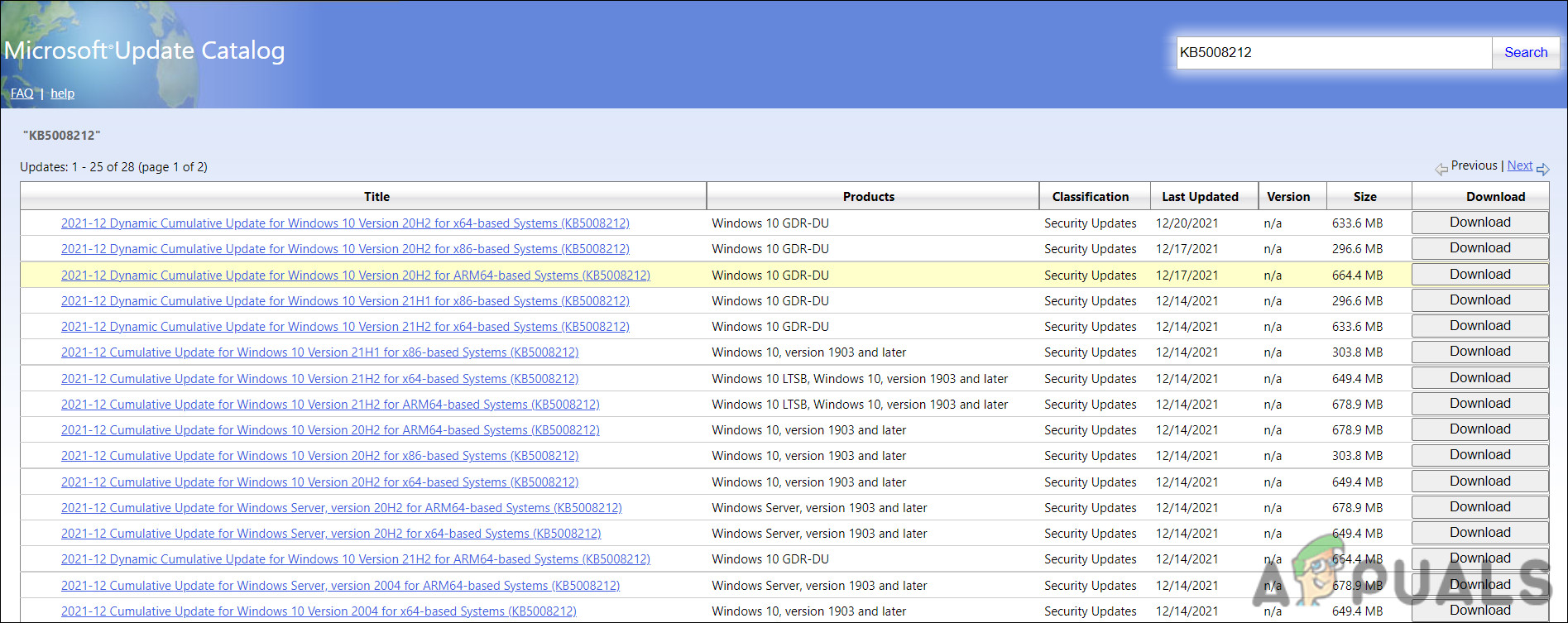Download the 20H2 x64 Dynamic Cumulative Update
Screen dimensions: 1568x623
pyautogui.click(x=1479, y=223)
